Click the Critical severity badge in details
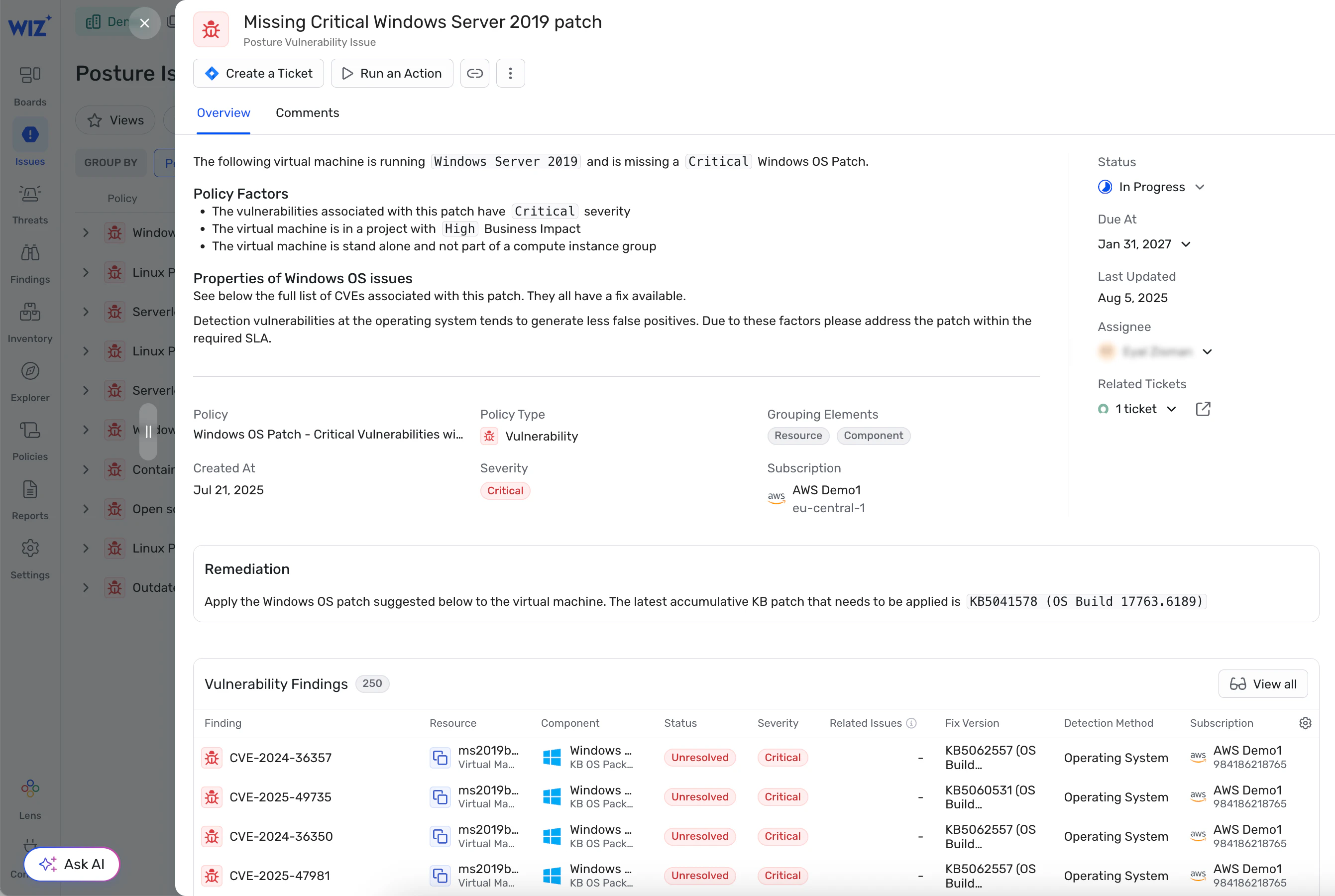The image size is (1335, 896). point(505,490)
